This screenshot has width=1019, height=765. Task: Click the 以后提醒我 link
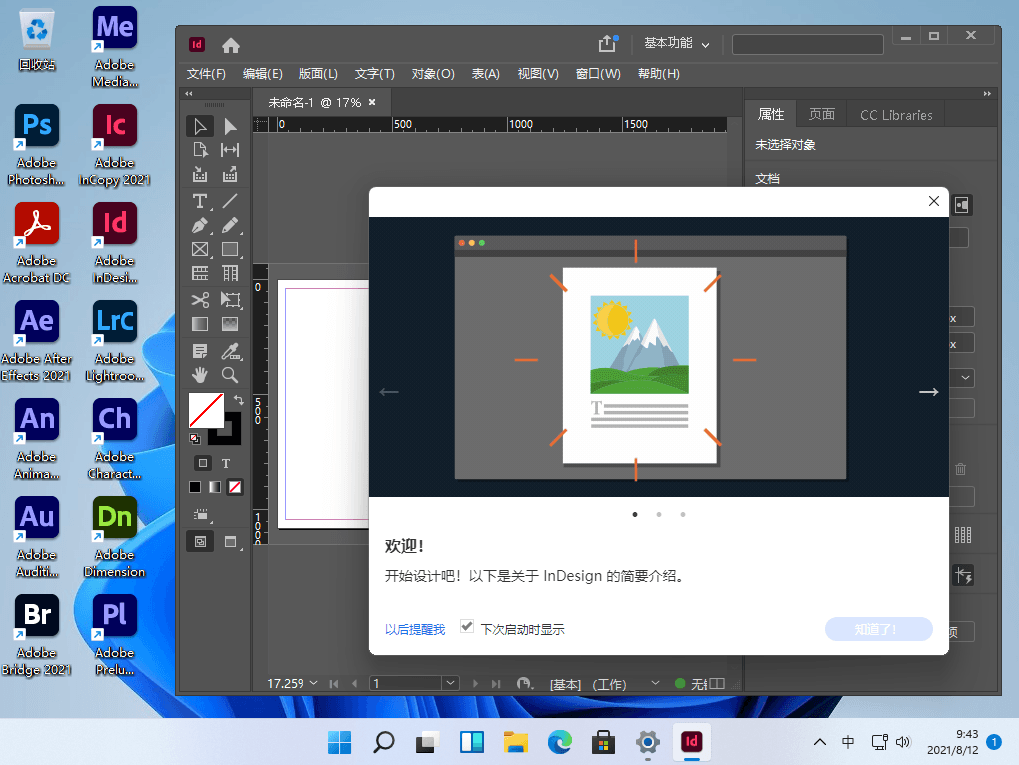coord(415,629)
